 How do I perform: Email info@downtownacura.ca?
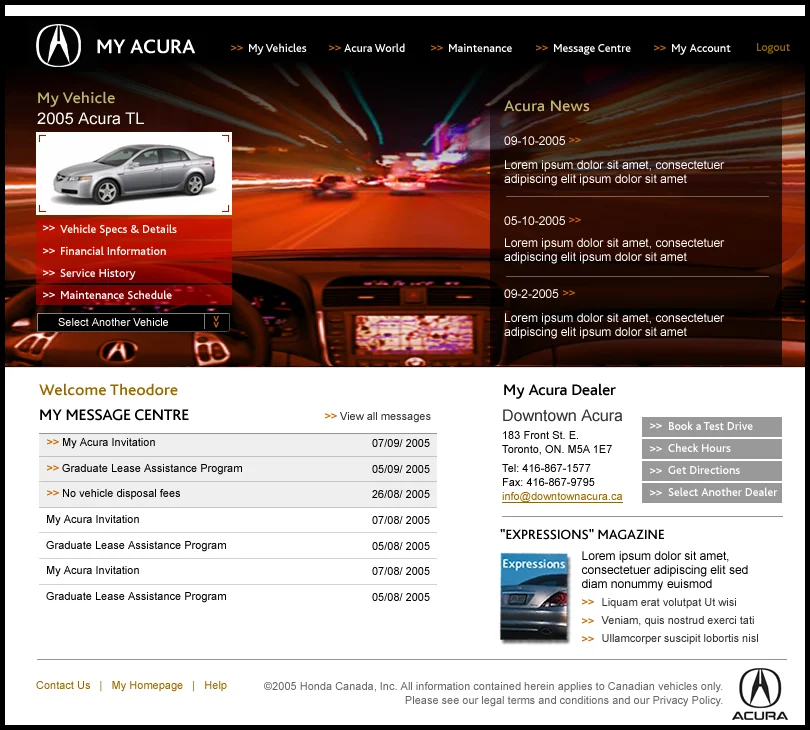pos(562,496)
